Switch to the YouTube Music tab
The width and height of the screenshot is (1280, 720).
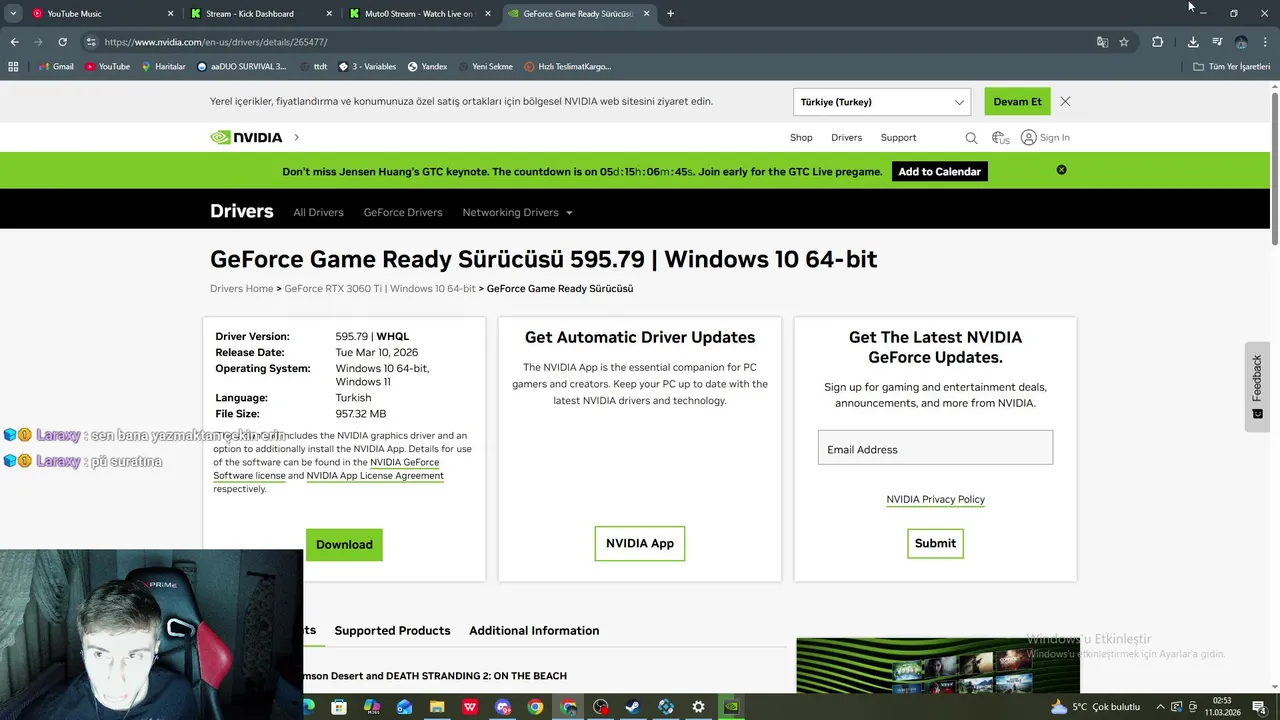102,14
